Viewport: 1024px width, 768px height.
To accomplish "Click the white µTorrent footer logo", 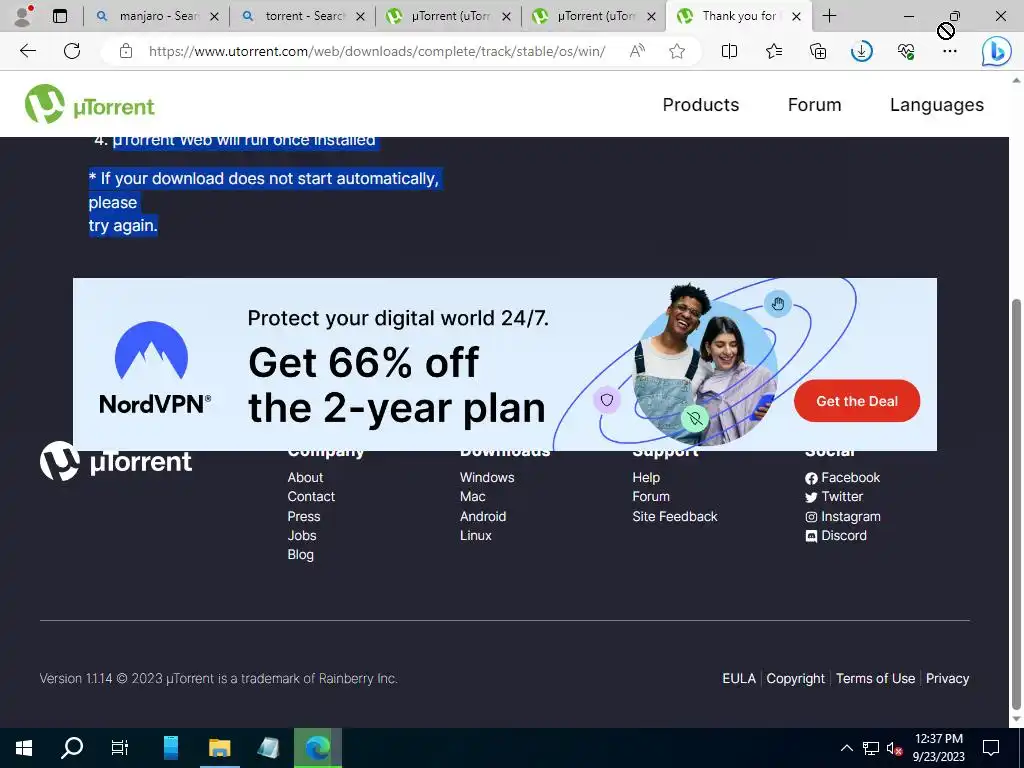I will [x=116, y=461].
